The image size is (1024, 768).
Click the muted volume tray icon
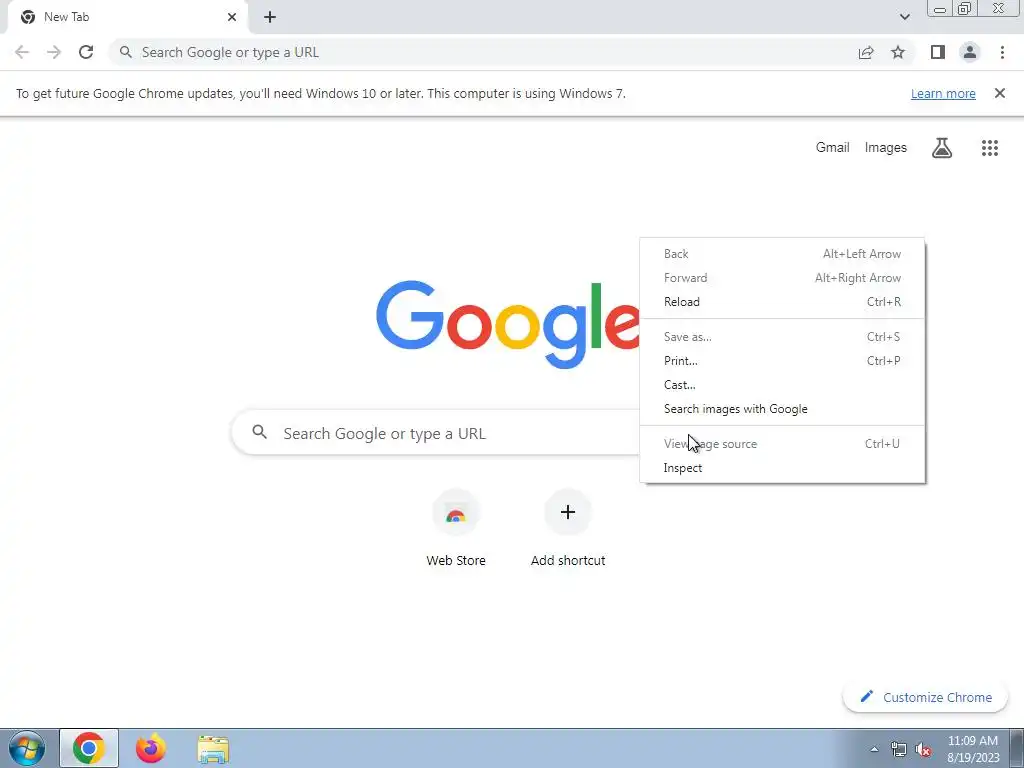[923, 749]
